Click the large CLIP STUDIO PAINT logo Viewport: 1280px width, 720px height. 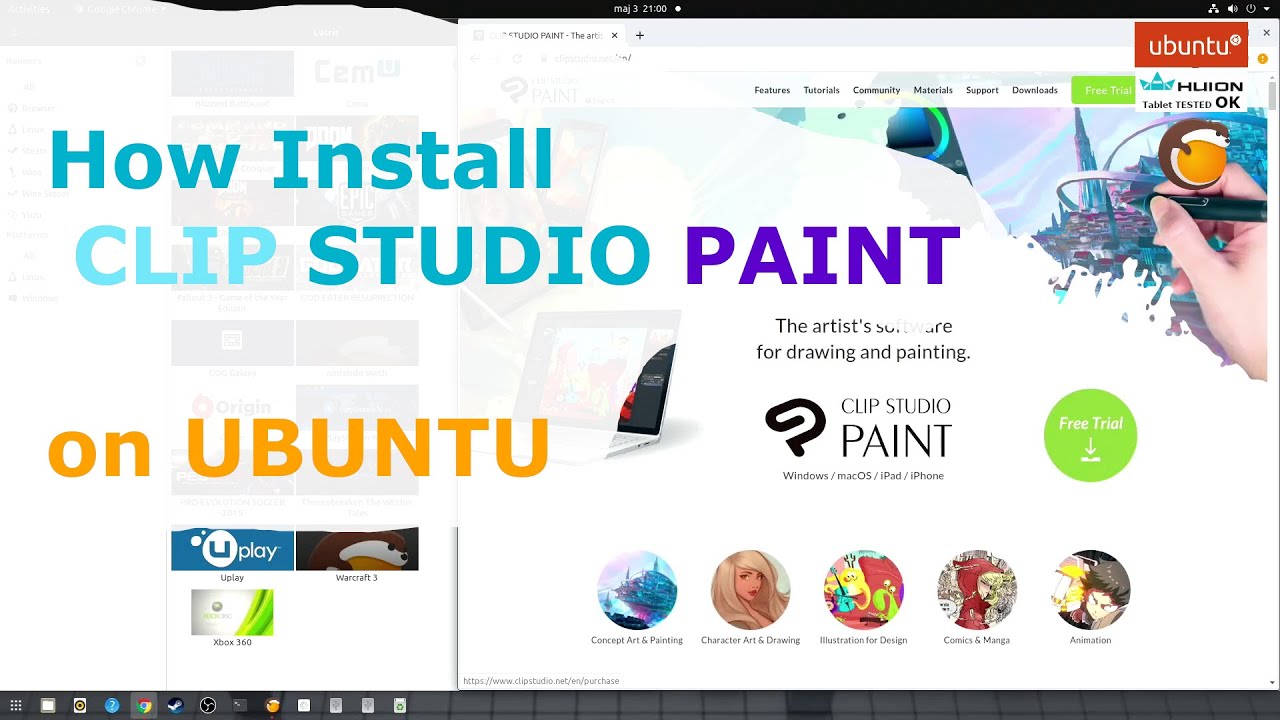pos(858,428)
